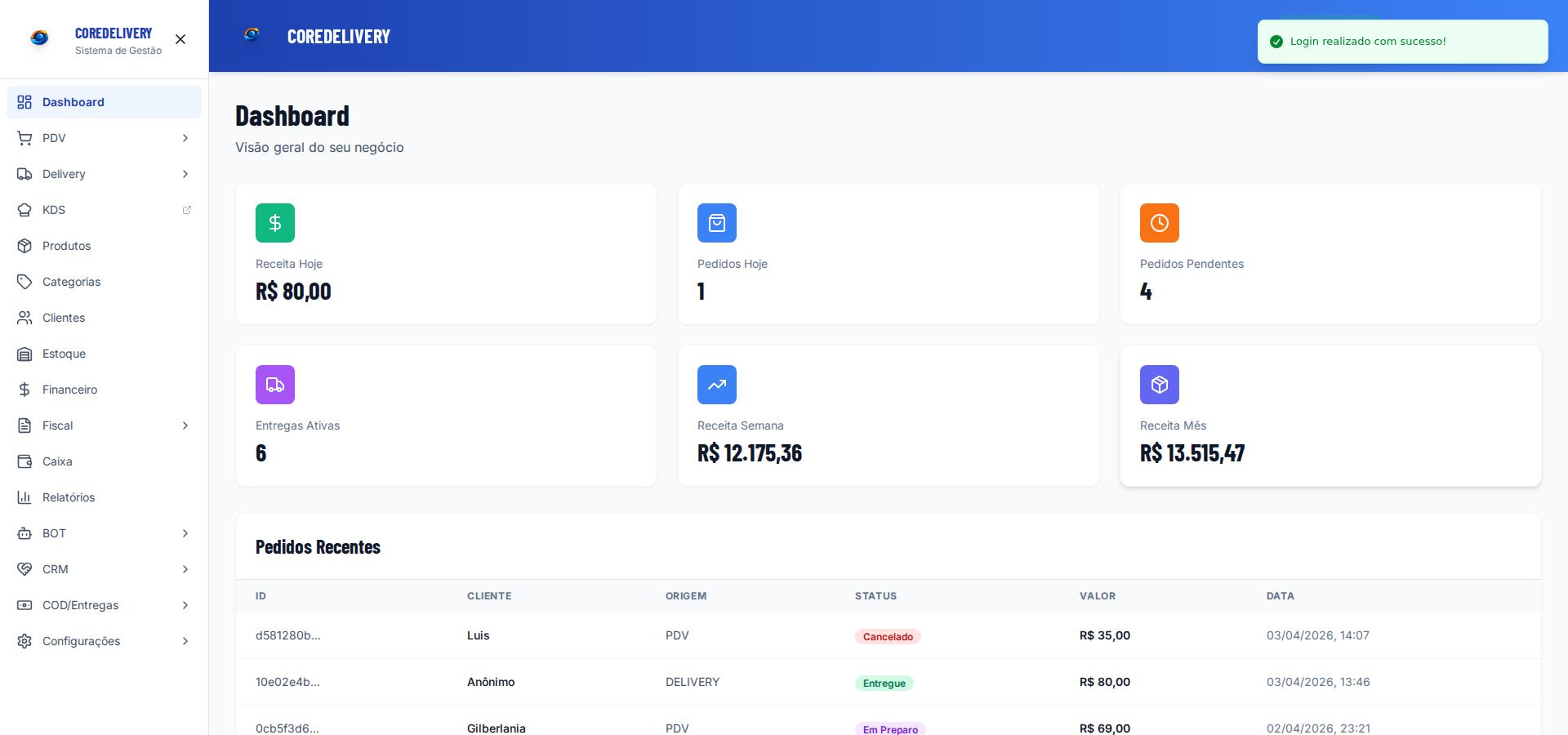Expand the PDV submenu
This screenshot has width=1568, height=735.
[x=103, y=138]
